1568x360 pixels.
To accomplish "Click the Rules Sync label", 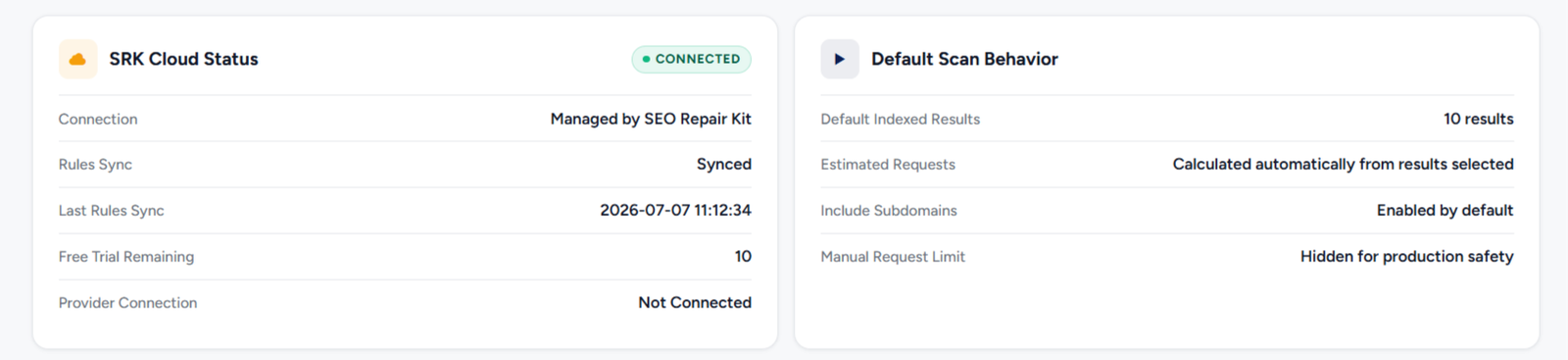I will [x=95, y=165].
